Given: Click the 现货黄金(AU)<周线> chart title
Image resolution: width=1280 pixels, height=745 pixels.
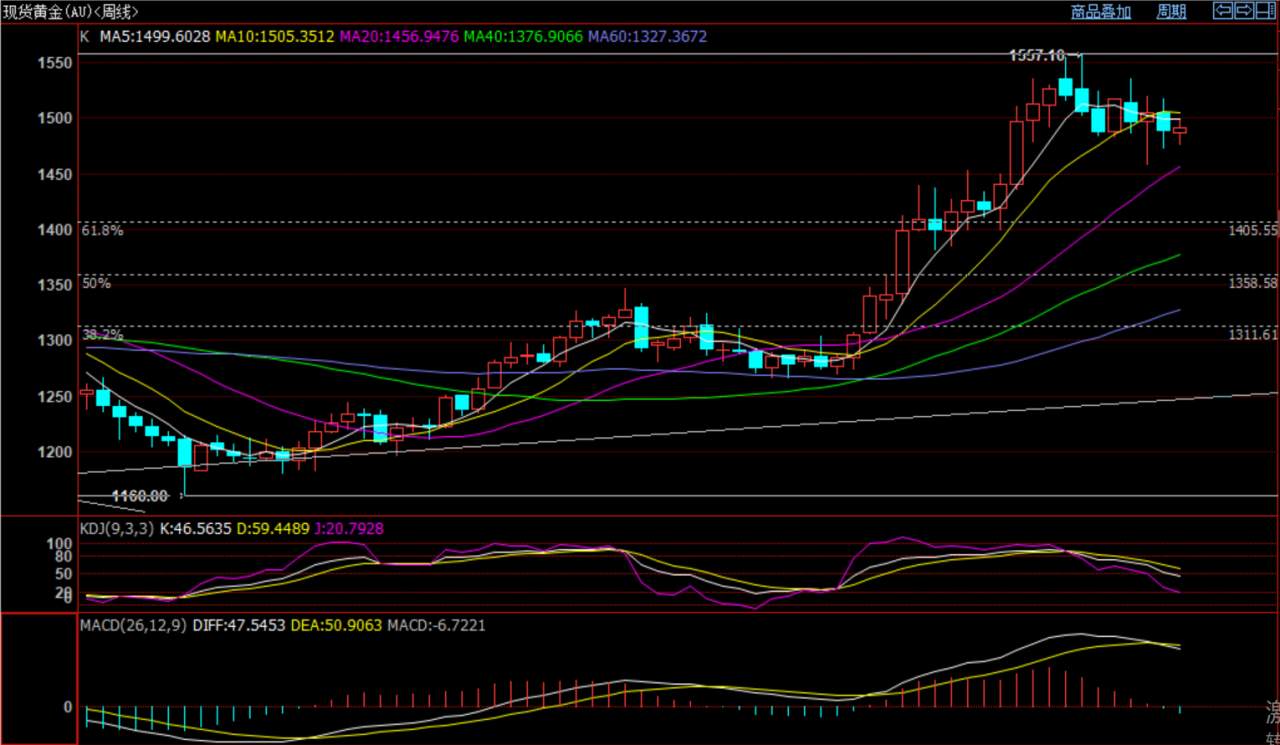Looking at the screenshot, I should (71, 12).
